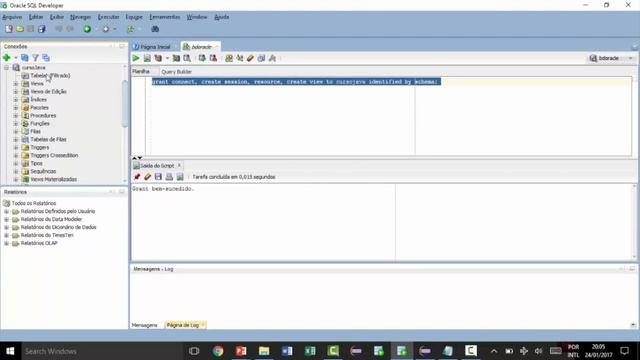Open dropdown arrow beside Back navigation button
Screen dimensions: 640x360
click(96, 29)
